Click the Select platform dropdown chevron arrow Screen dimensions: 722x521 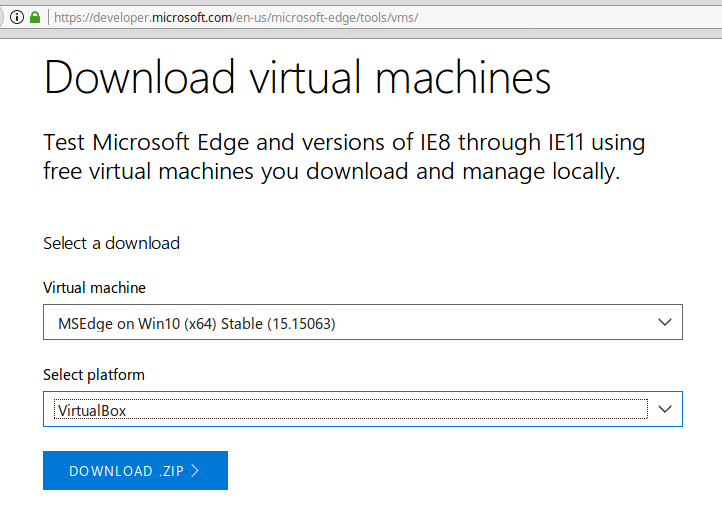point(664,409)
